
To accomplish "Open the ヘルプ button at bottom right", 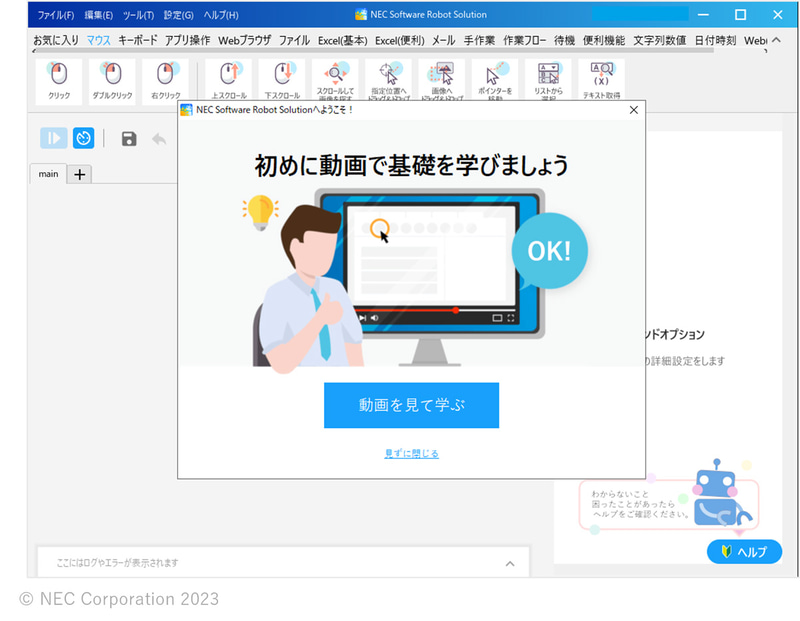I will point(744,552).
